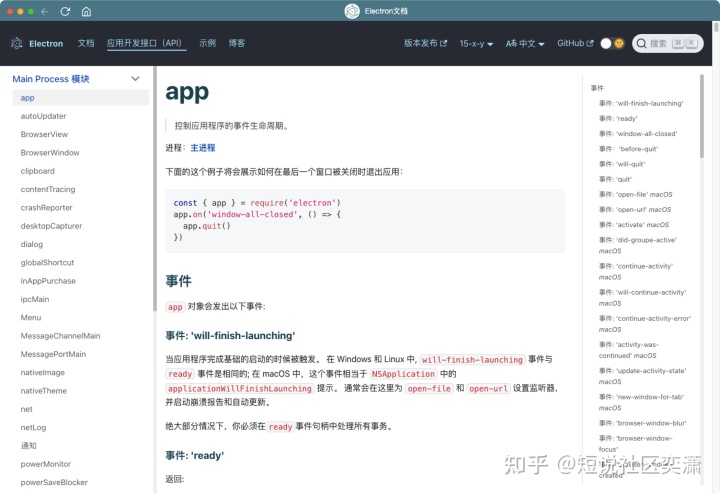The height and width of the screenshot is (494, 720).
Task: Toggle dark mode switch
Action: pyautogui.click(x=613, y=43)
